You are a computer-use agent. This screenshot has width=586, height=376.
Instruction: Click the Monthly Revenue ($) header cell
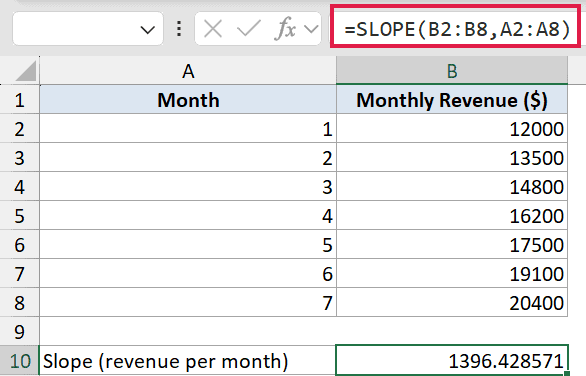(452, 99)
